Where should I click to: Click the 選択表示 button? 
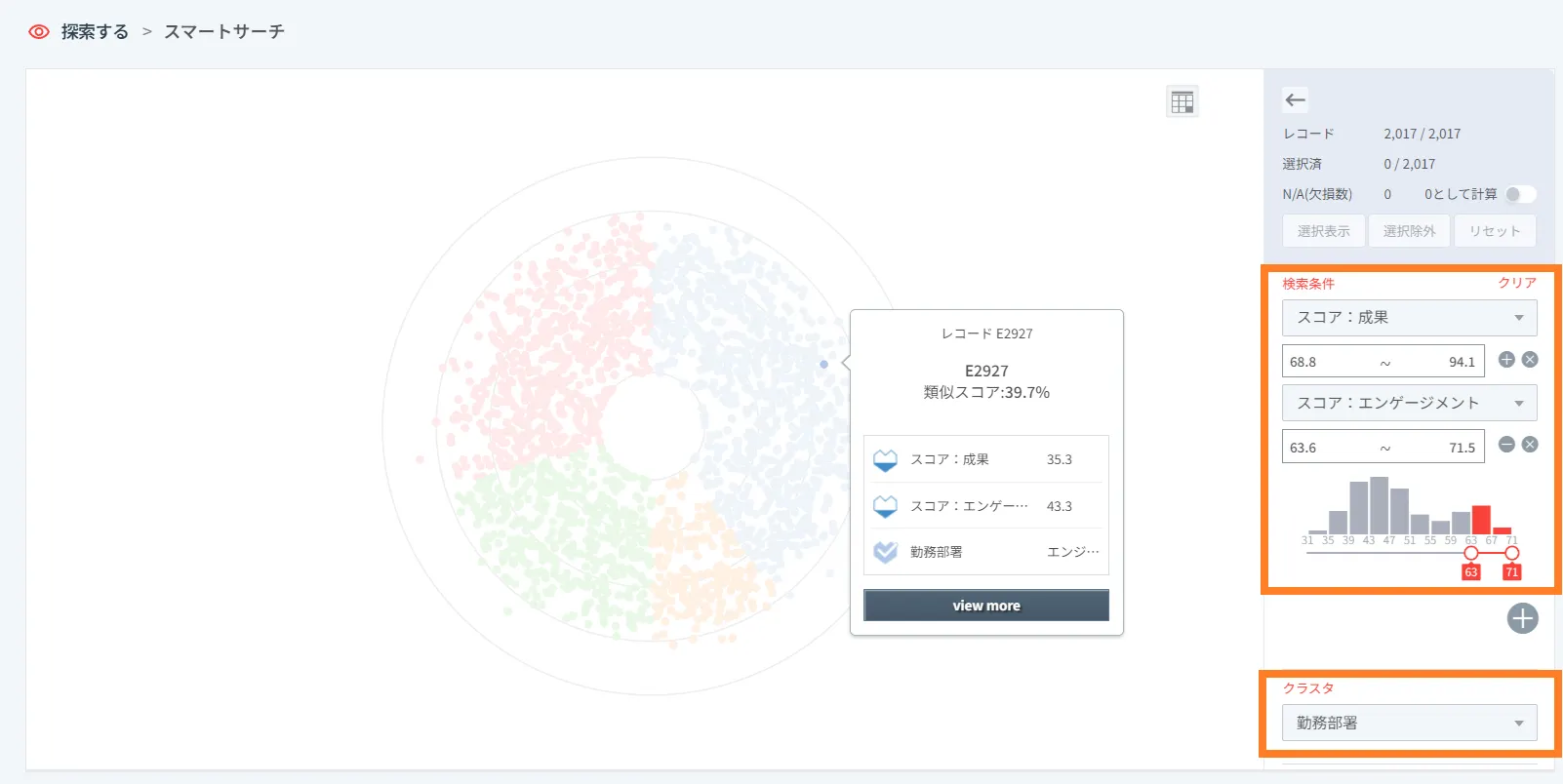tap(1324, 231)
